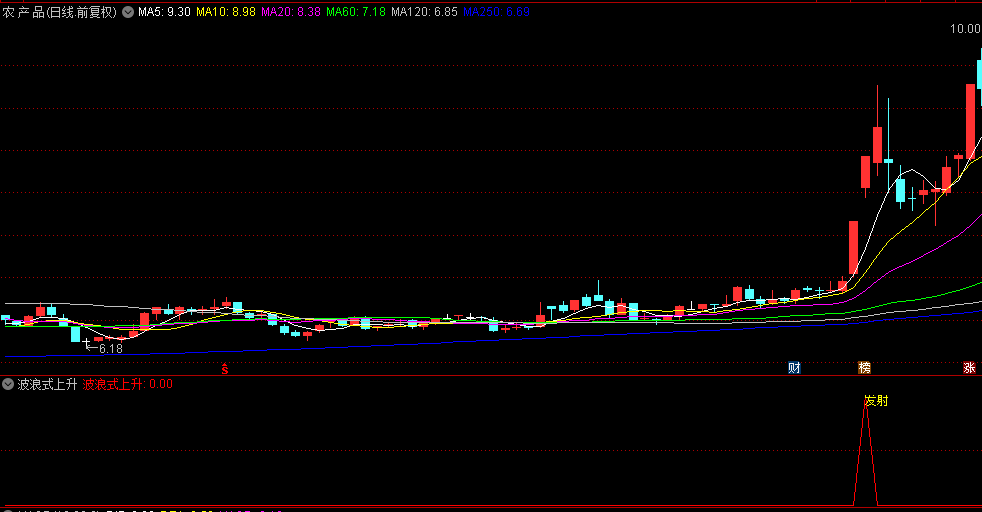This screenshot has width=982, height=512.
Task: Click the 6.18 lowest price label
Action: click(x=111, y=349)
